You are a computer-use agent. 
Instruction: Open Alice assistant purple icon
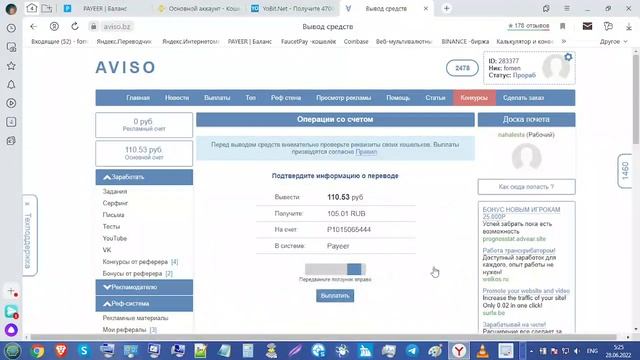coord(11,329)
